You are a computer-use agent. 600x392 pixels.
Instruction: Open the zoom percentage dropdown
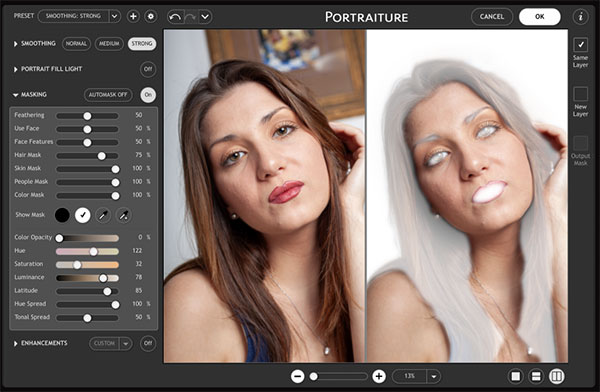(434, 376)
